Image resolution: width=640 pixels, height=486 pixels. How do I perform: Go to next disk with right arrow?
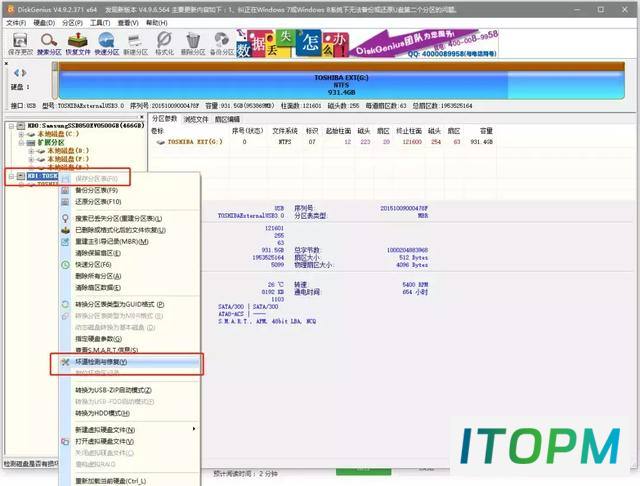(x=24, y=73)
